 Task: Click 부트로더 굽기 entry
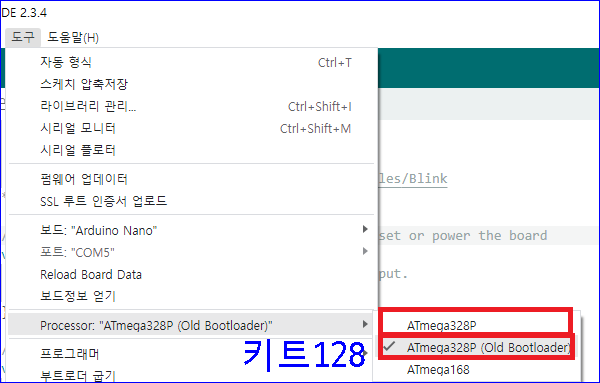click(191, 374)
